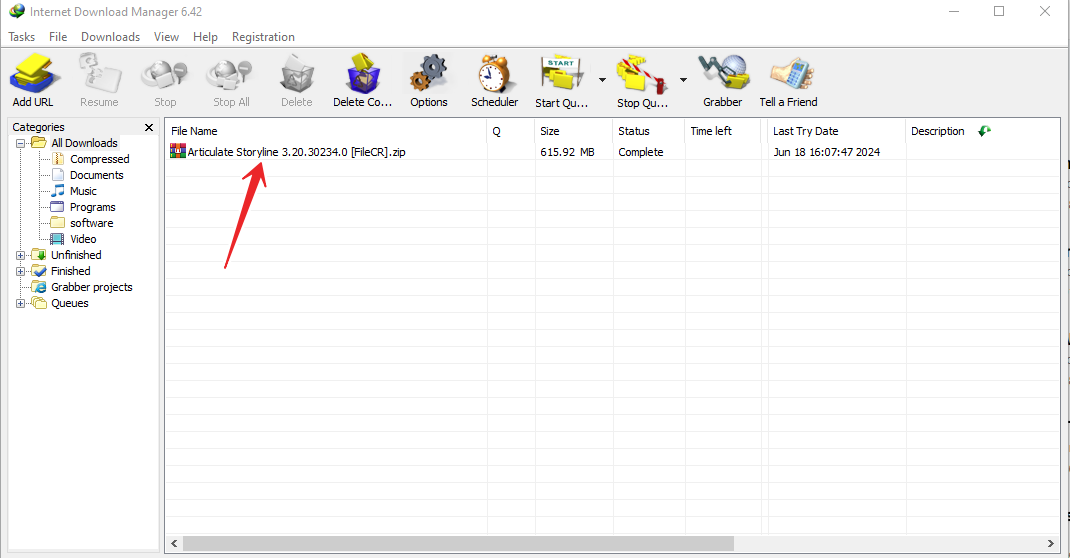The image size is (1070, 558).
Task: Click the Tell a Friend icon
Action: click(792, 74)
